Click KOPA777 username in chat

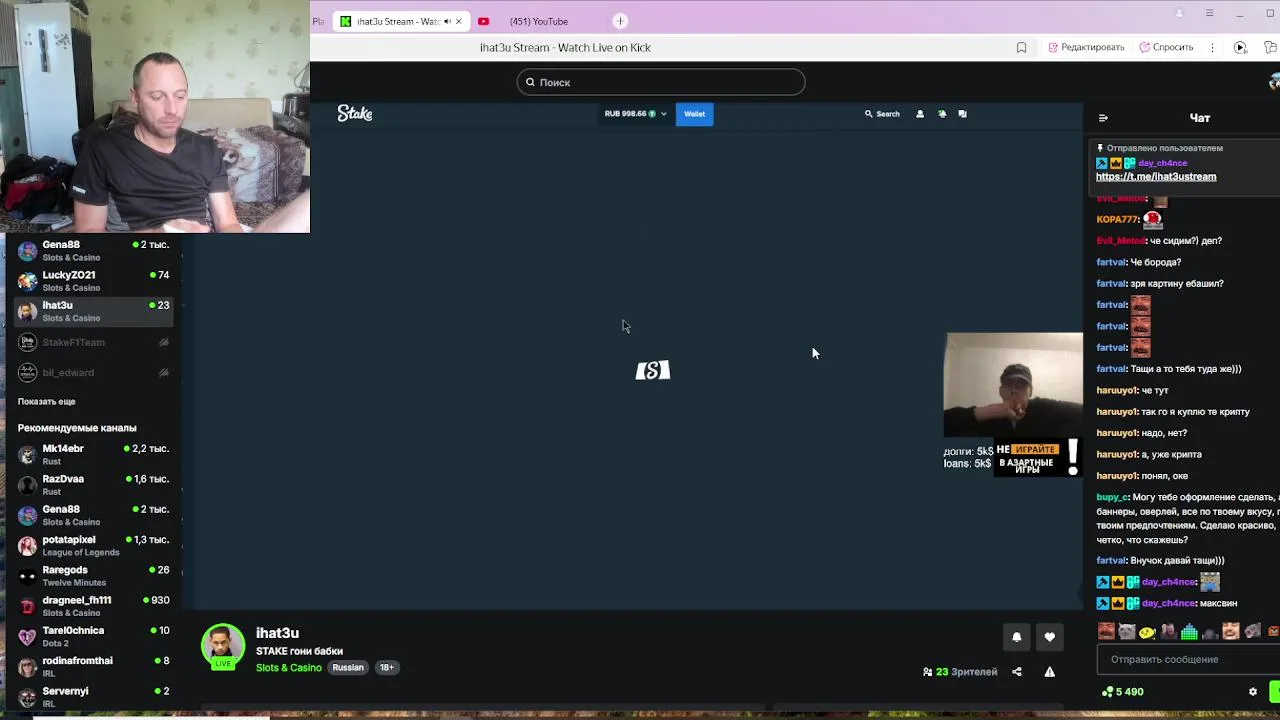(1118, 219)
